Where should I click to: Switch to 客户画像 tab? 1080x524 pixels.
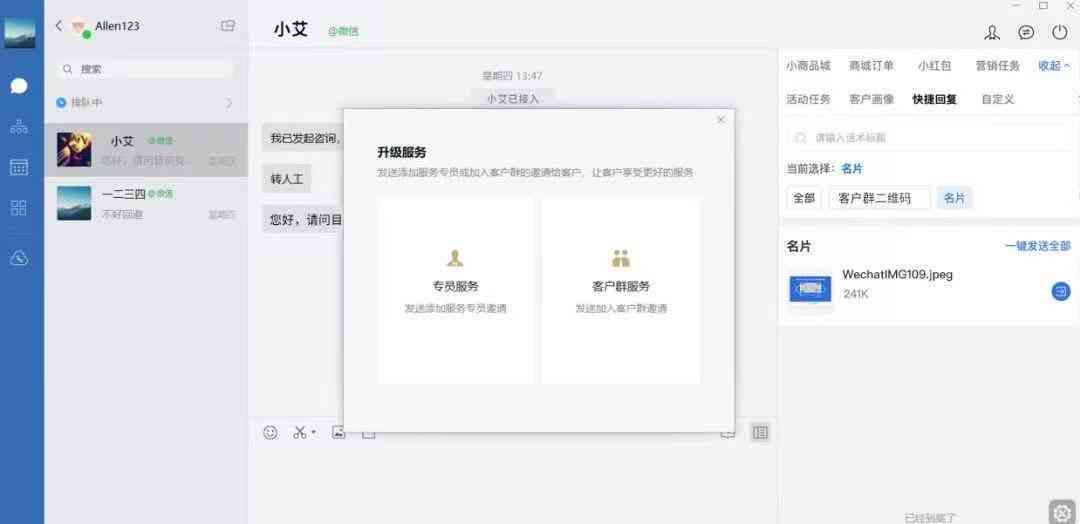click(x=871, y=99)
